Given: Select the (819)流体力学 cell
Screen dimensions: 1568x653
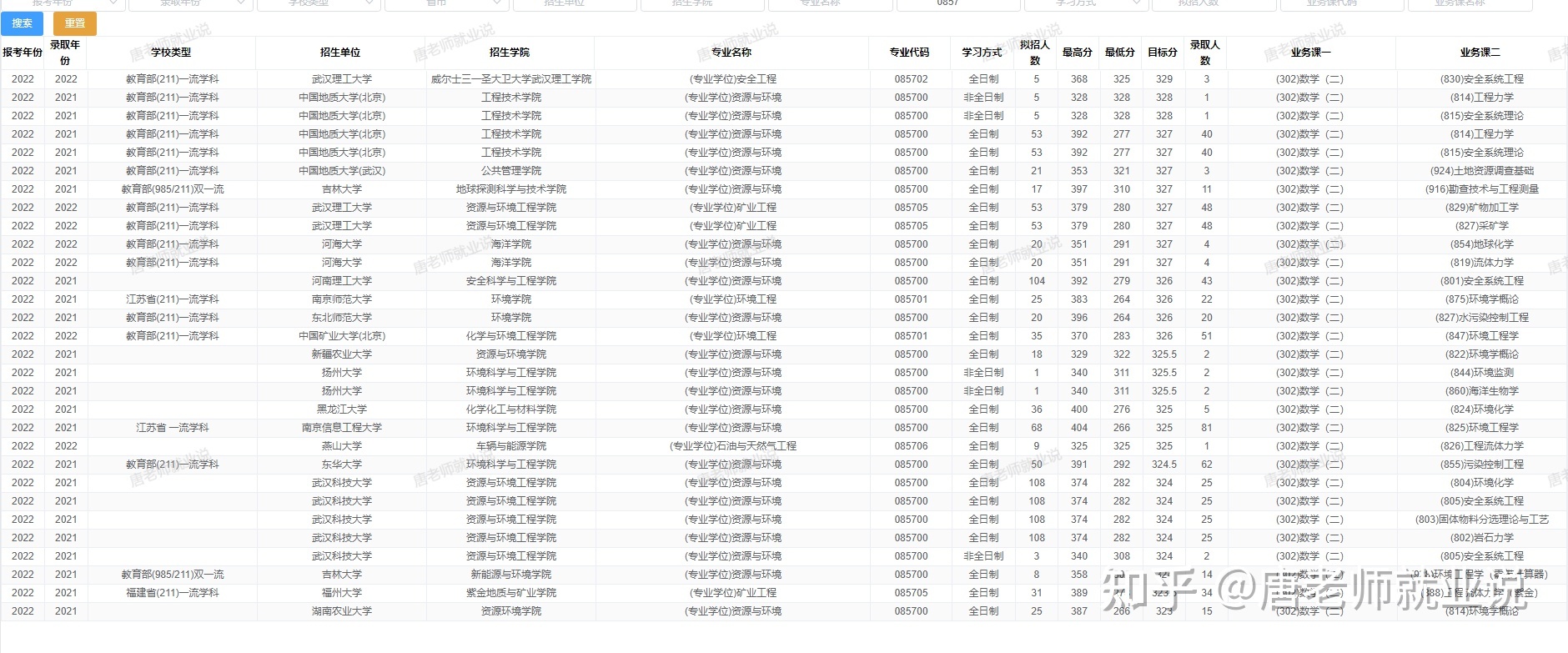Looking at the screenshot, I should pyautogui.click(x=1482, y=263).
